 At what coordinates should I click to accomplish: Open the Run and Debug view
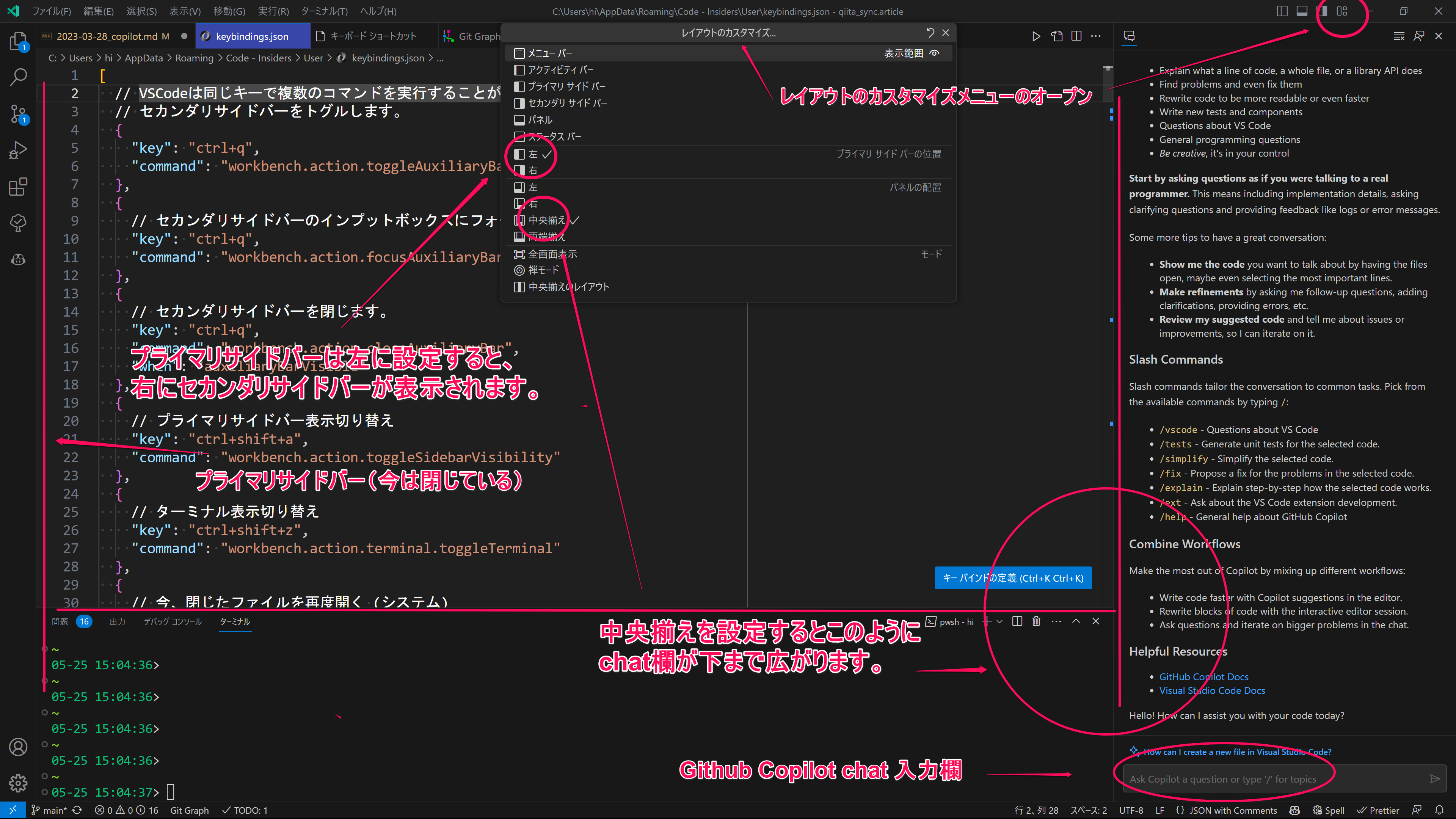[19, 149]
